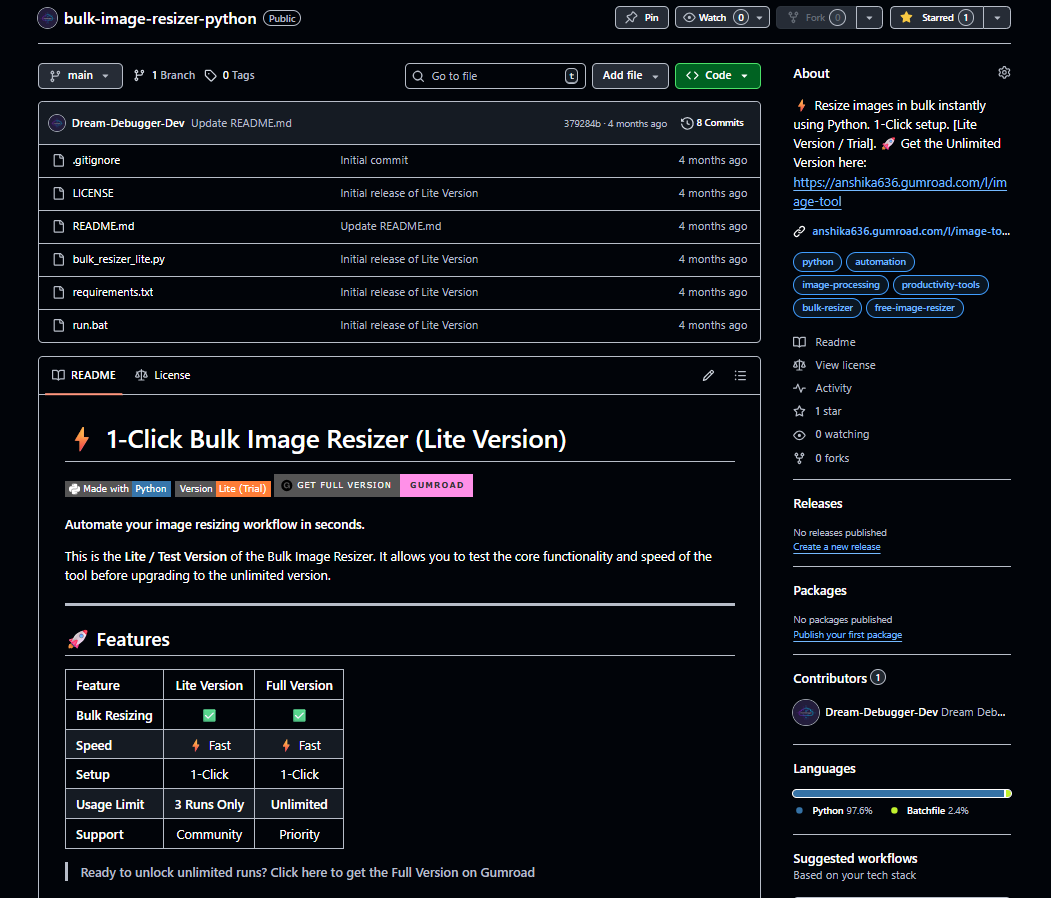Edit the README with the pencil icon

708,375
